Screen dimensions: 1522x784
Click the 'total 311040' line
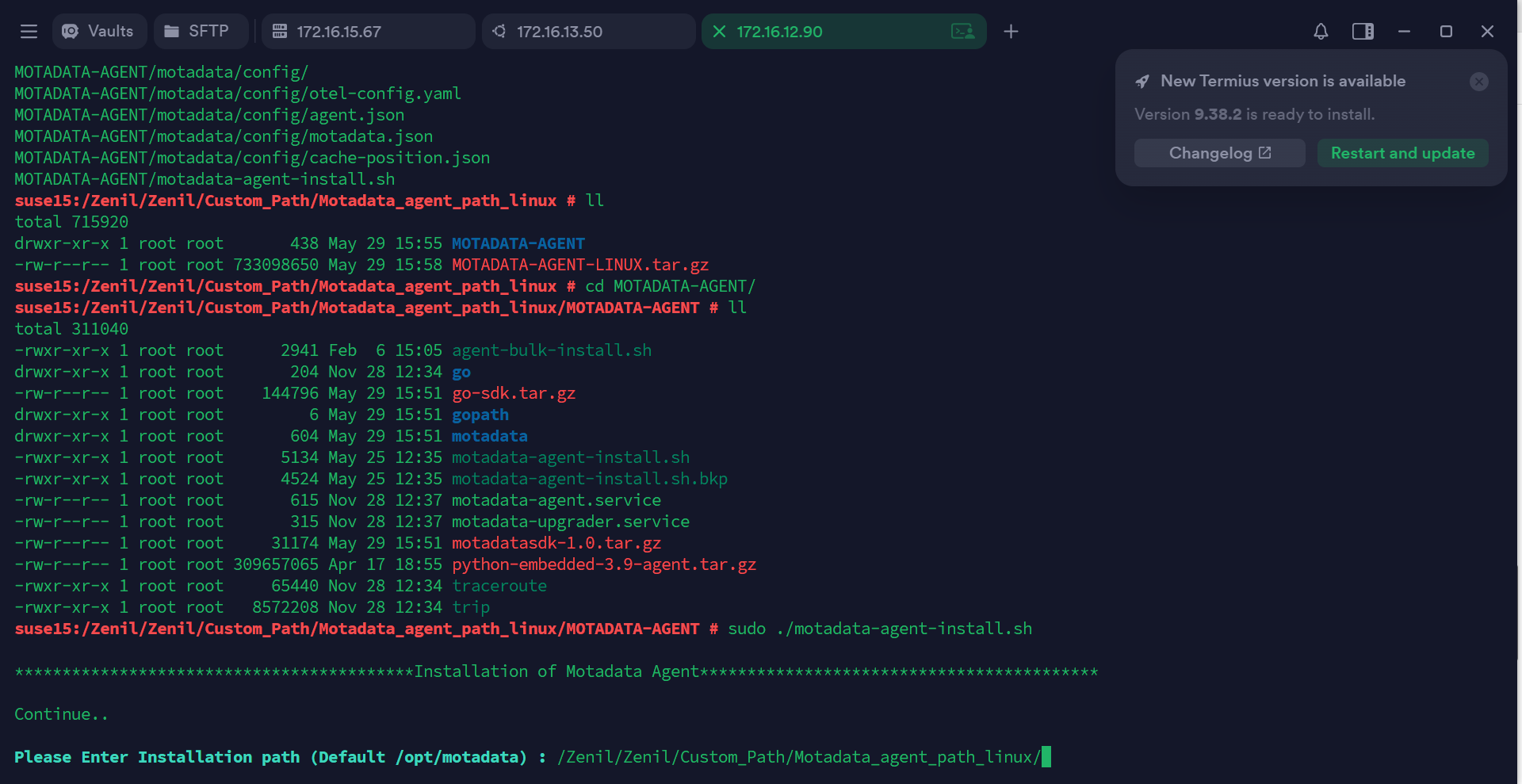pyautogui.click(x=71, y=329)
